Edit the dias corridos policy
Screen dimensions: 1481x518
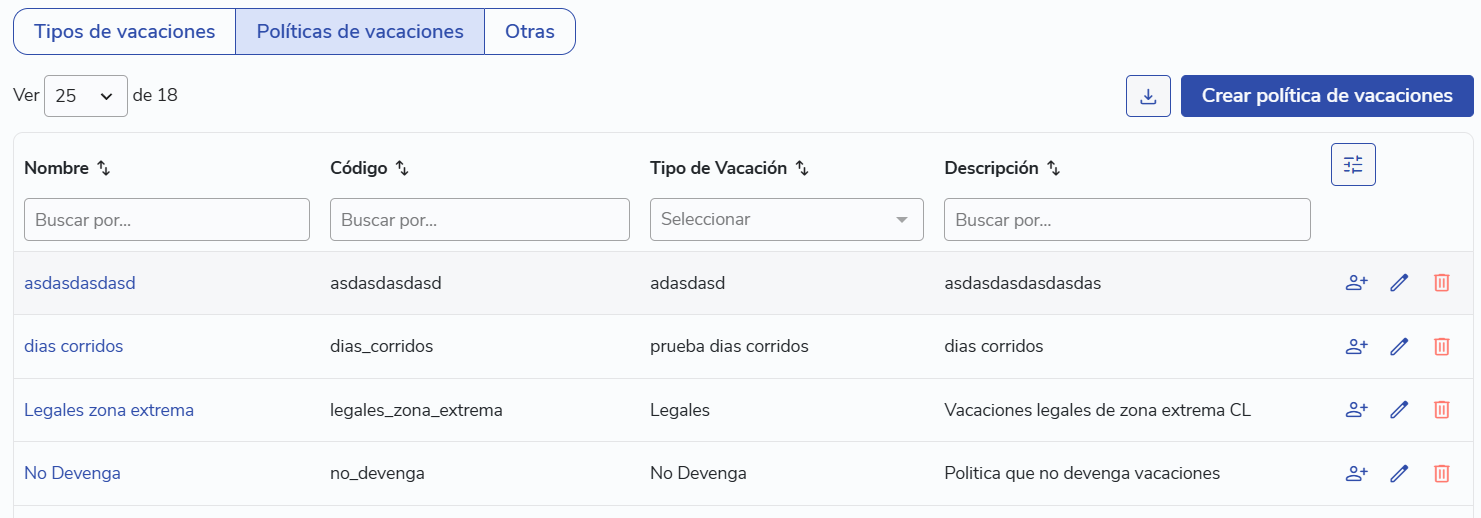pyautogui.click(x=1399, y=347)
